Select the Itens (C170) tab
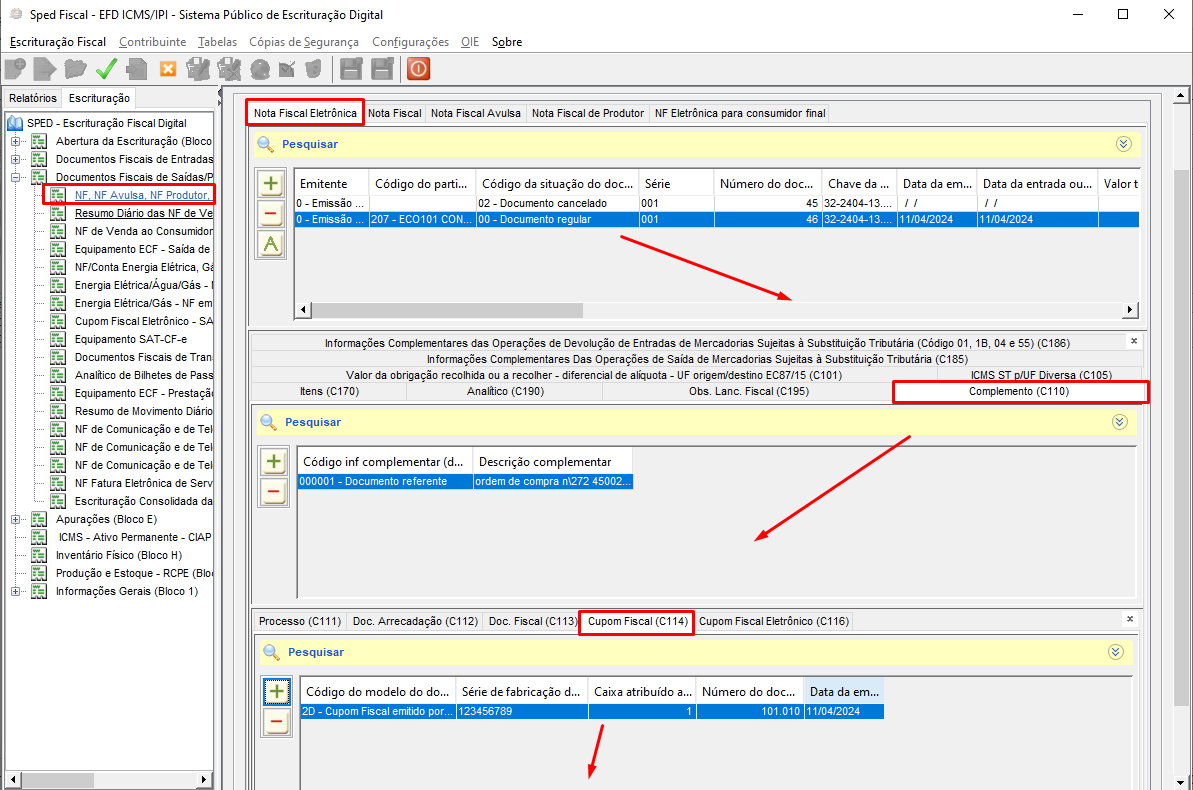 pos(329,391)
